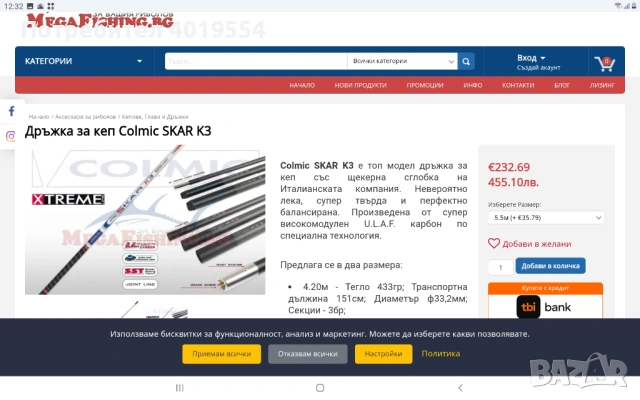640x400 pixels.
Task: Click the tbi bank credit logo
Action: pyautogui.click(x=545, y=307)
